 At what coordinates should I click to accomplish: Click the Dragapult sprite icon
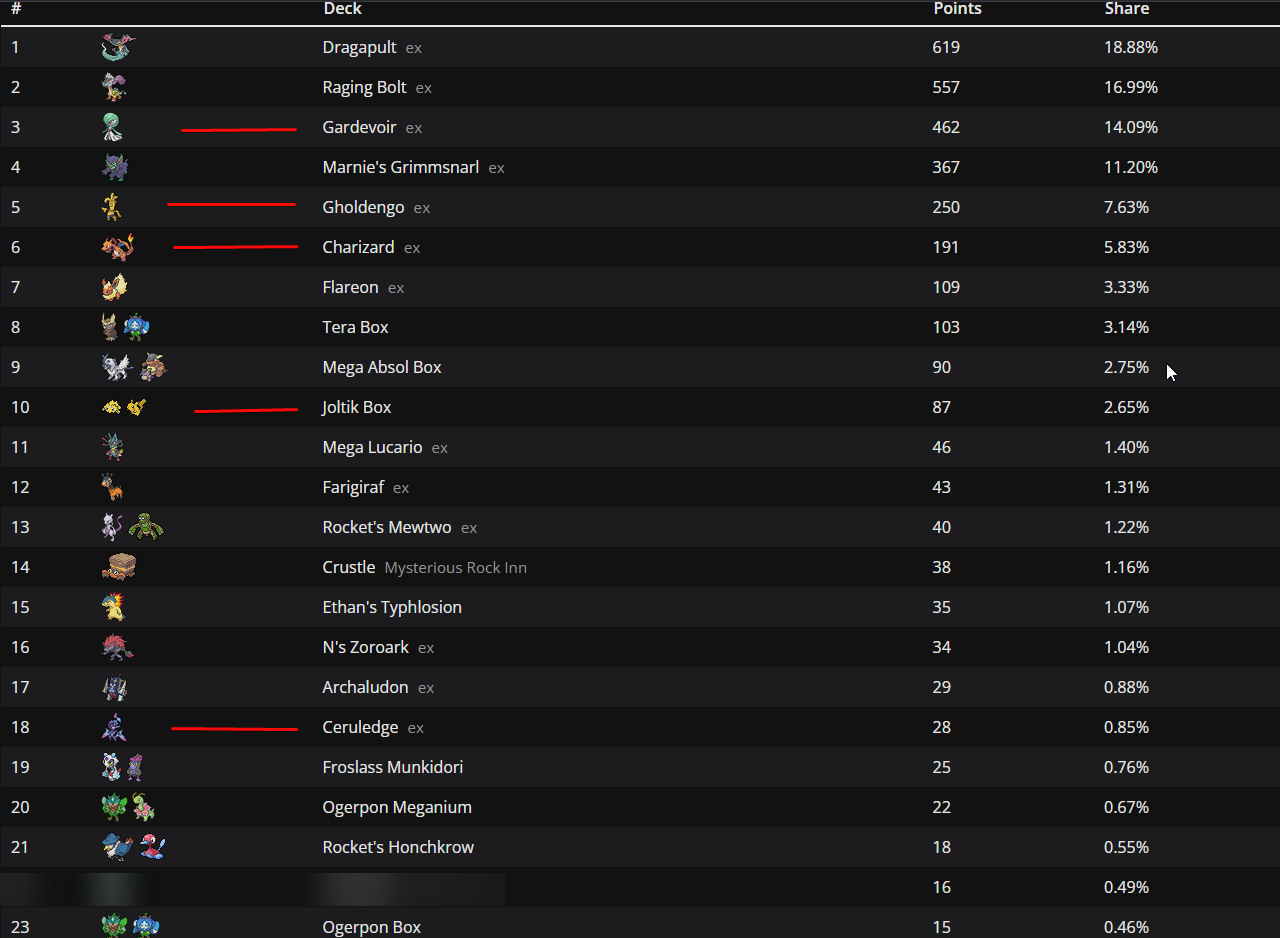(x=117, y=47)
